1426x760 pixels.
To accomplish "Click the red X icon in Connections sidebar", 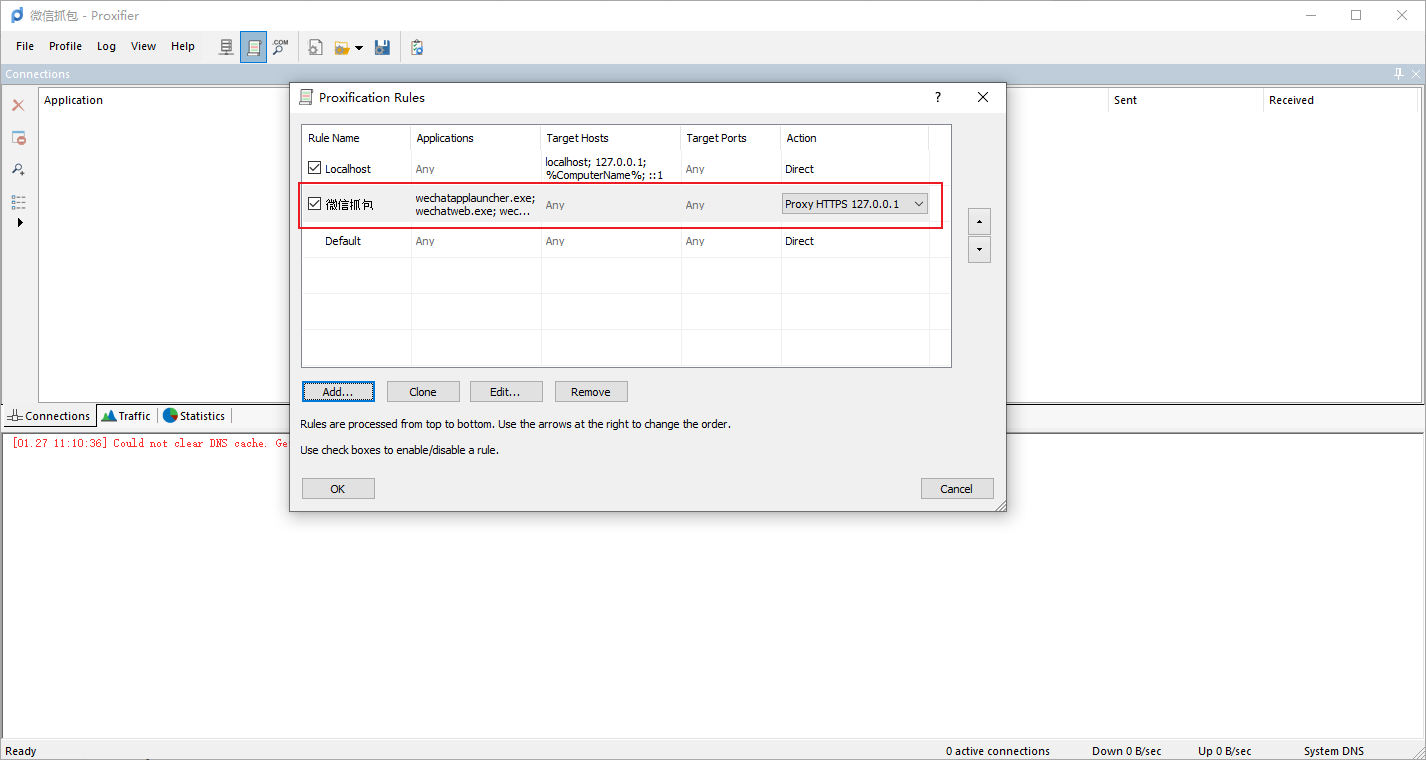I will tap(18, 105).
